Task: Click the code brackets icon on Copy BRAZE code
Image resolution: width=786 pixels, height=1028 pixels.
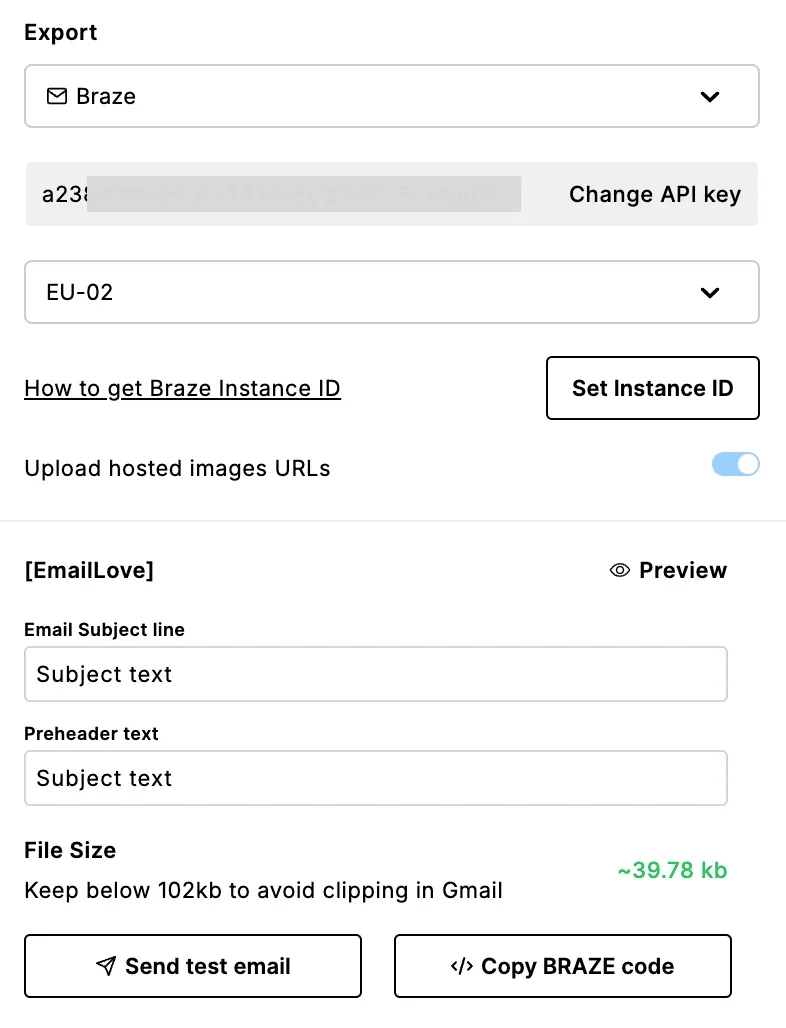Action: coord(461,966)
